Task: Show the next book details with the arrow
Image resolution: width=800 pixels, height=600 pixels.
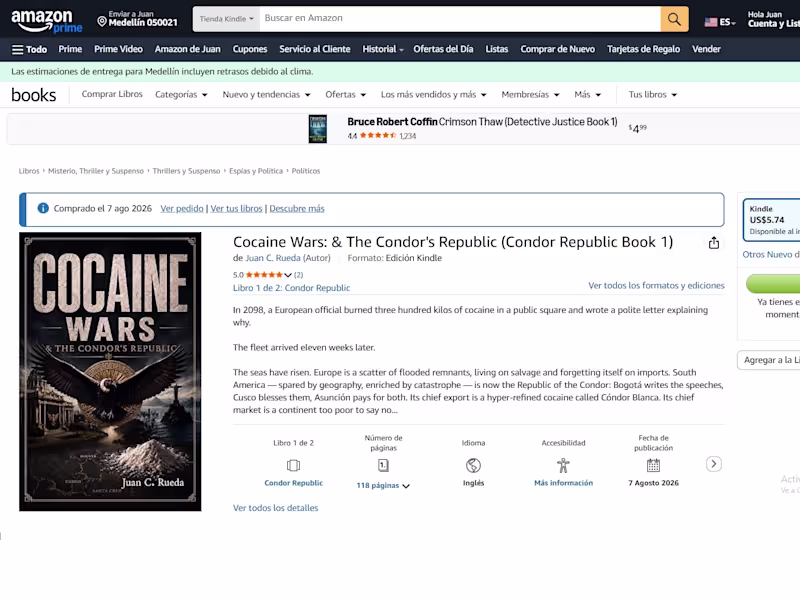Action: click(714, 464)
